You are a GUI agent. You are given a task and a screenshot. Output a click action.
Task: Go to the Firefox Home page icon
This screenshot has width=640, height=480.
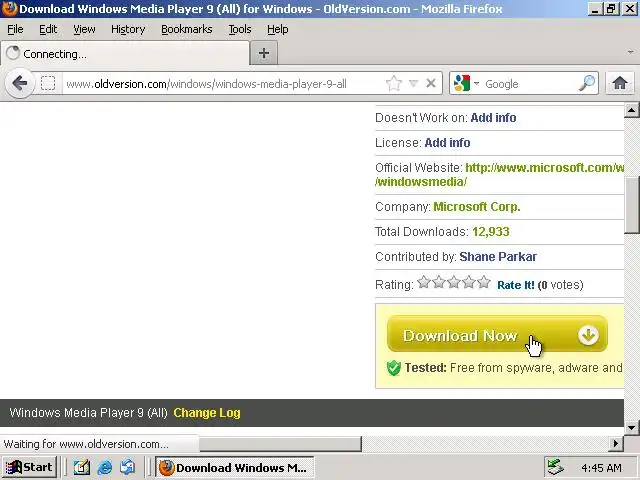click(x=620, y=83)
